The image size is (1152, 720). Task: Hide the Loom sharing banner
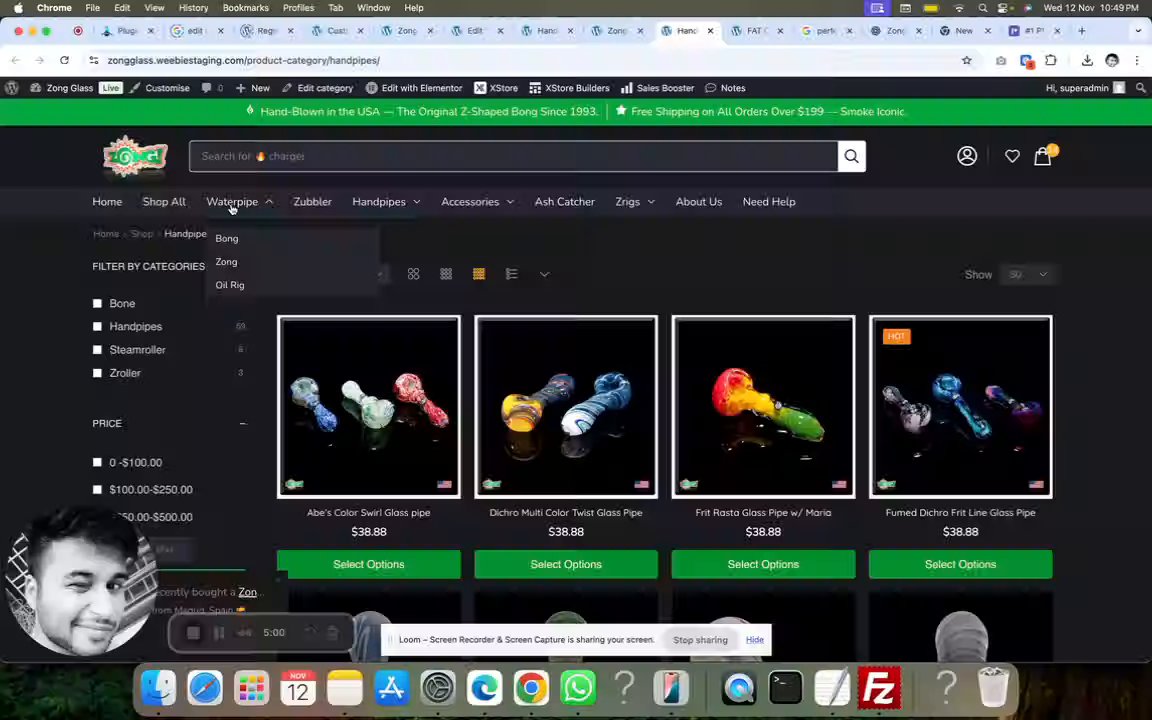(755, 640)
